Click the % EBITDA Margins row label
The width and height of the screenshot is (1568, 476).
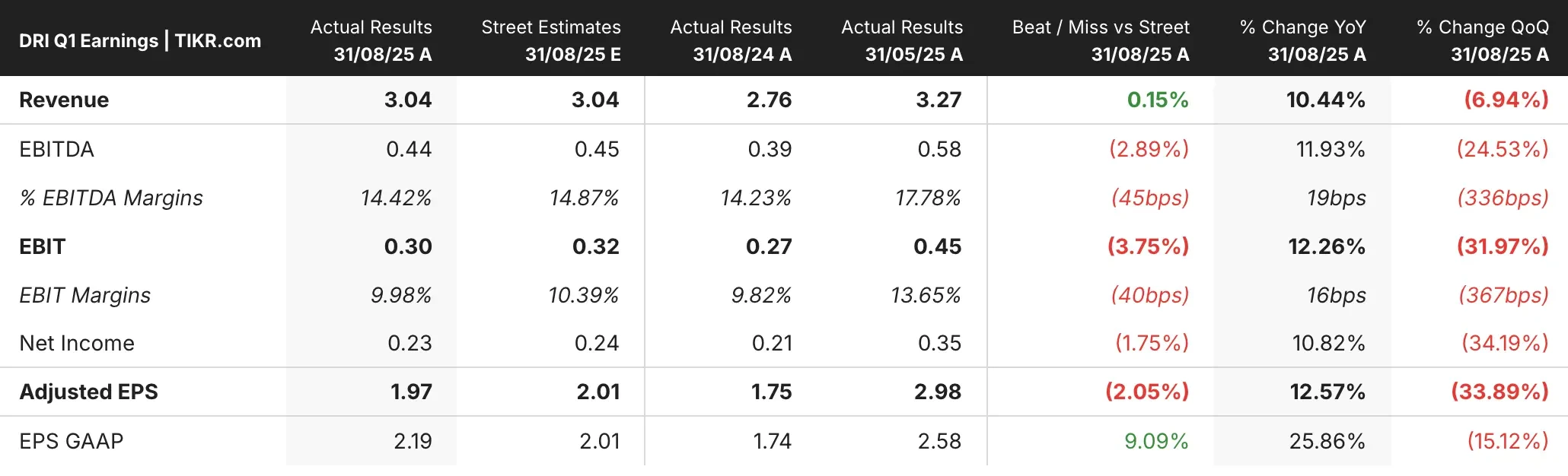click(111, 198)
